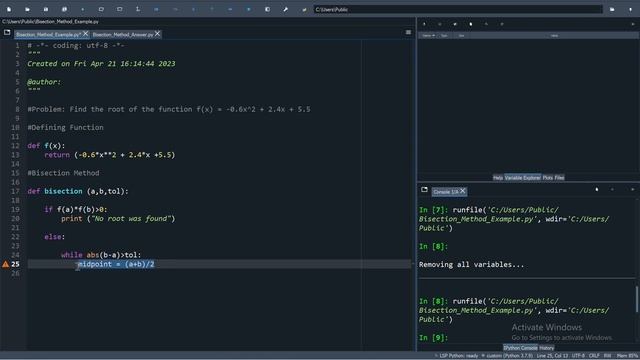Image resolution: width=640 pixels, height=360 pixels.
Task: Click the Save all files icon
Action: 64,9
